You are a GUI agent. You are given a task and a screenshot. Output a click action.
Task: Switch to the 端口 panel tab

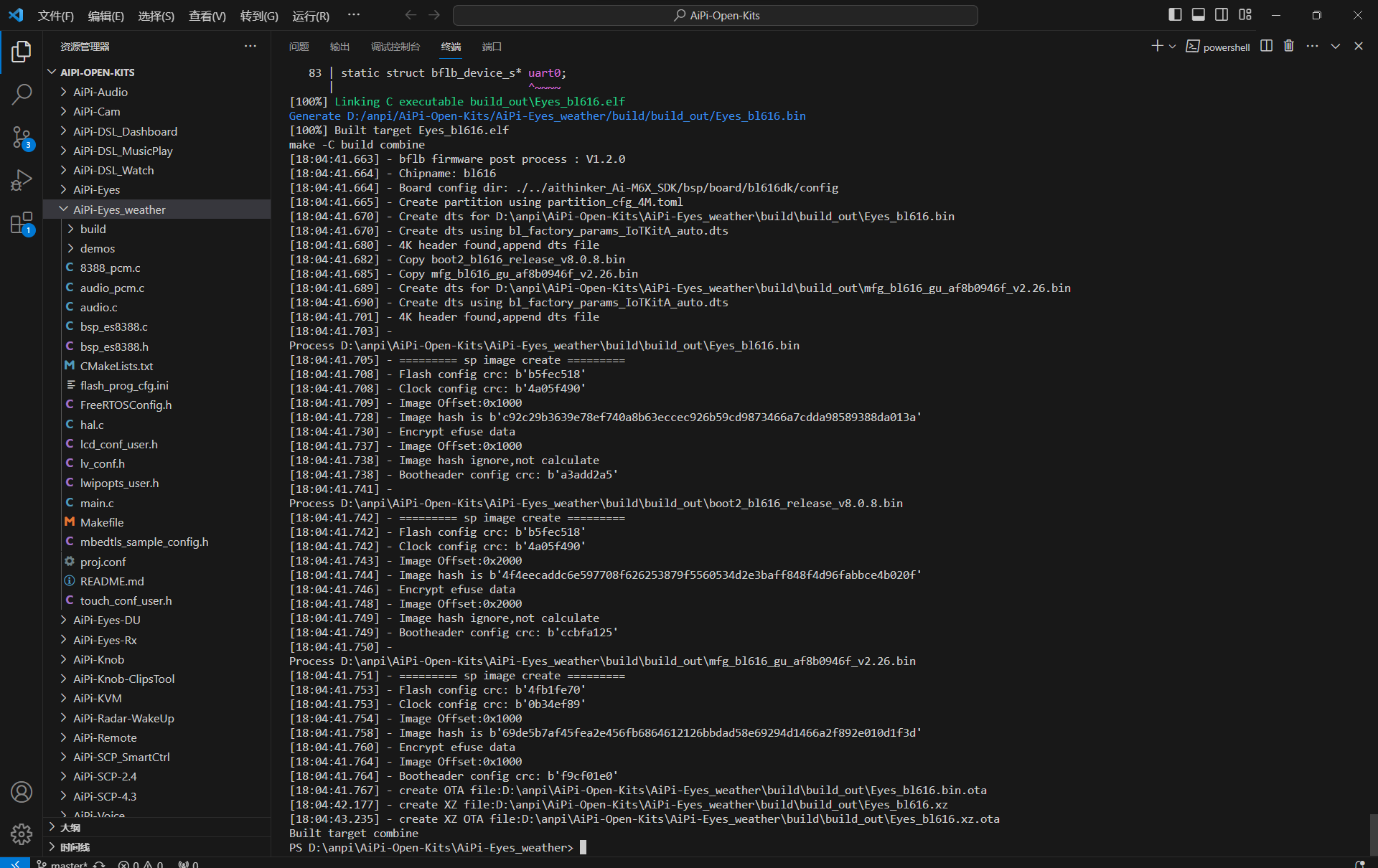492,47
